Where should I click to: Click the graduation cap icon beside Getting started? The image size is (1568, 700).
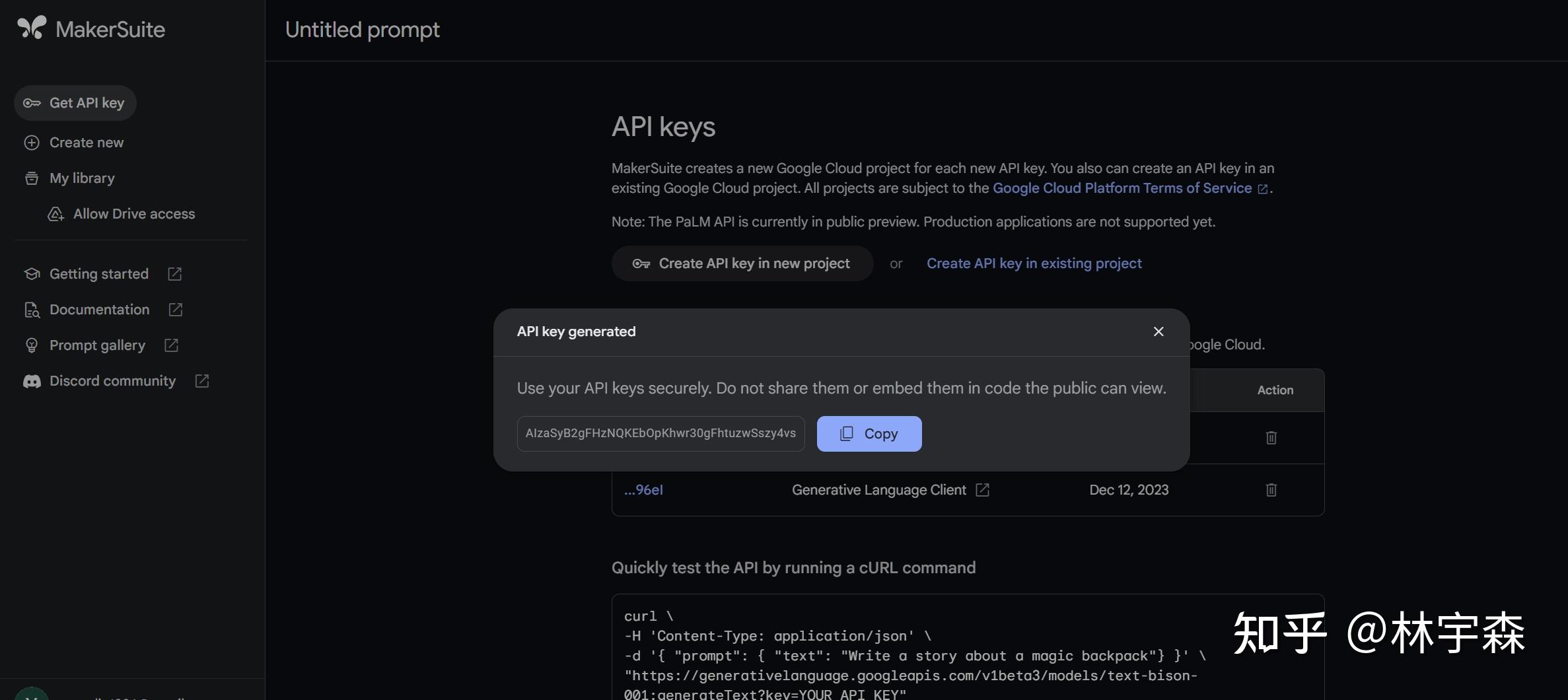pos(32,274)
